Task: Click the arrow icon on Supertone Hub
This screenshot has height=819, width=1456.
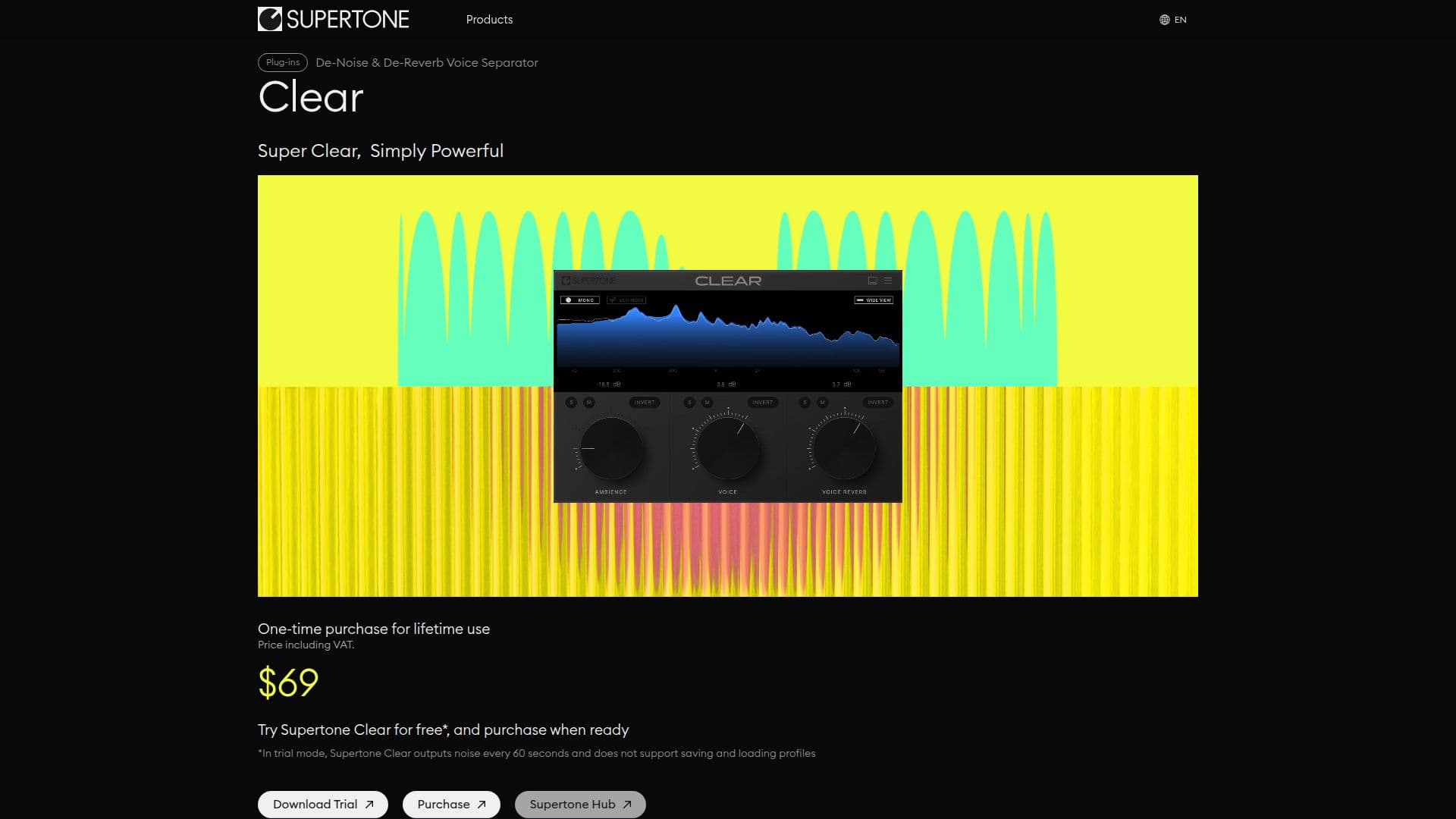Action: (x=627, y=805)
